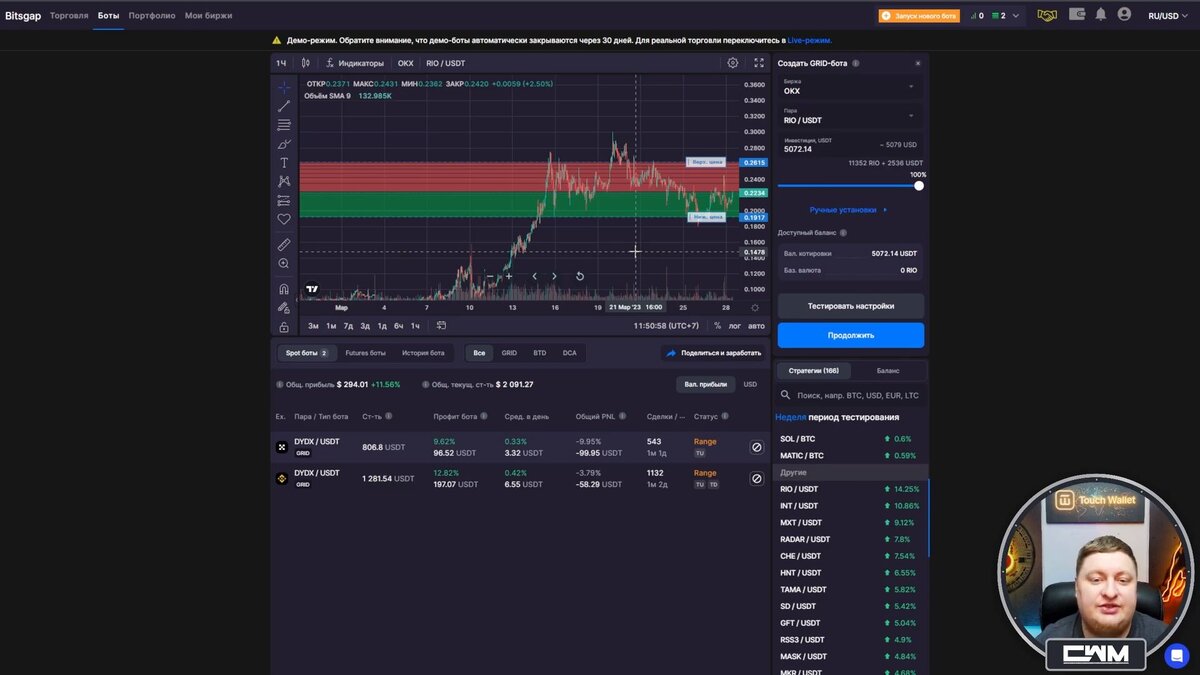1200x675 pixels.
Task: Open the Мои биржи menu item
Action: tap(208, 16)
